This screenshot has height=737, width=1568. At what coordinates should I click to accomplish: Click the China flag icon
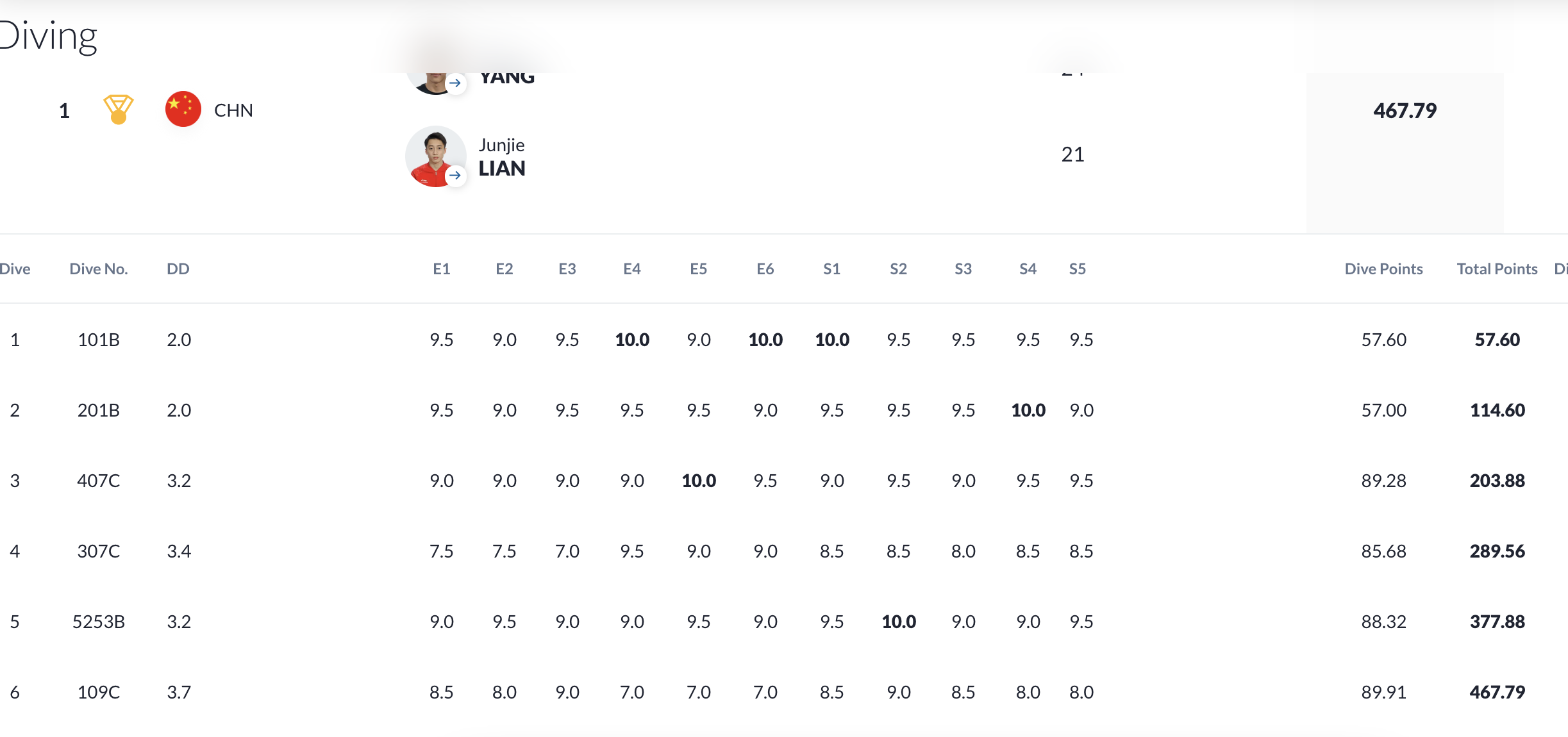coord(183,110)
